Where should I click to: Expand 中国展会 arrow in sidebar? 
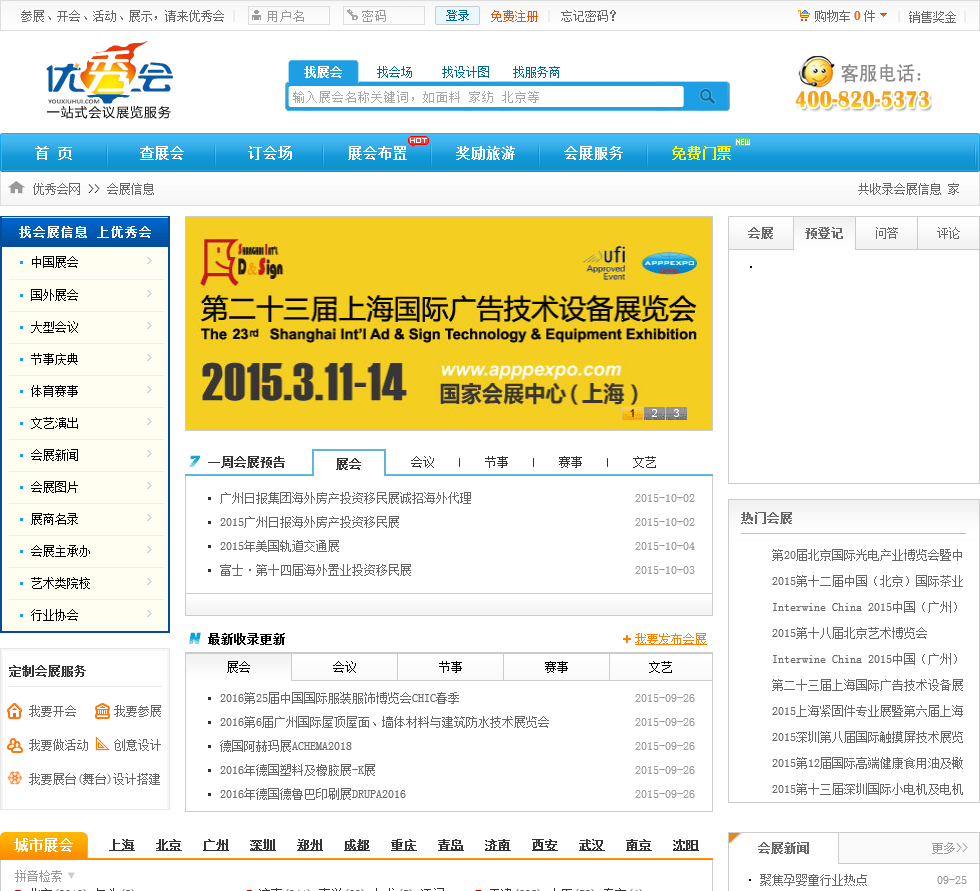click(x=149, y=261)
